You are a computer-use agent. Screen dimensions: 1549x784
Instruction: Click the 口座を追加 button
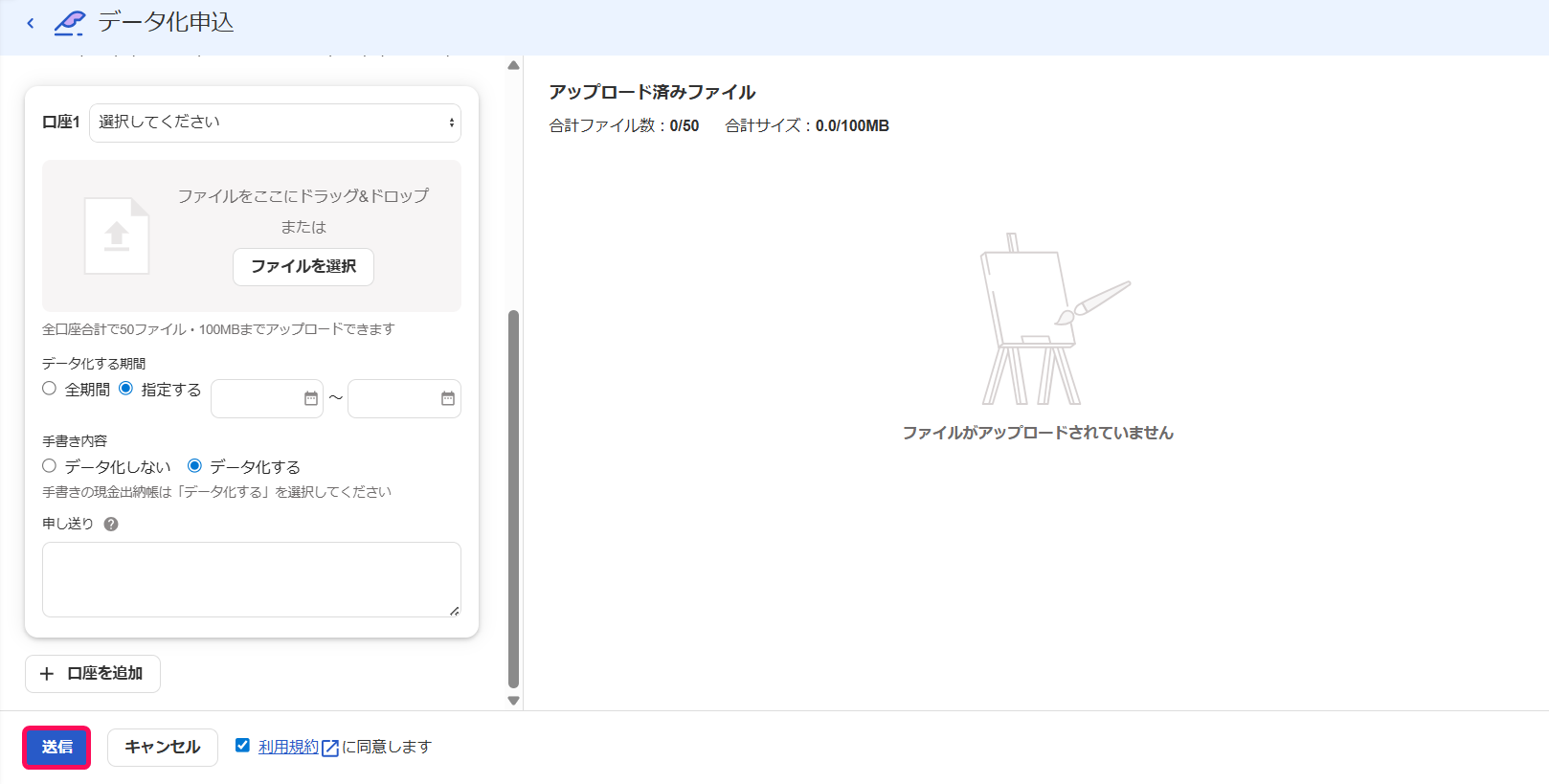[93, 674]
